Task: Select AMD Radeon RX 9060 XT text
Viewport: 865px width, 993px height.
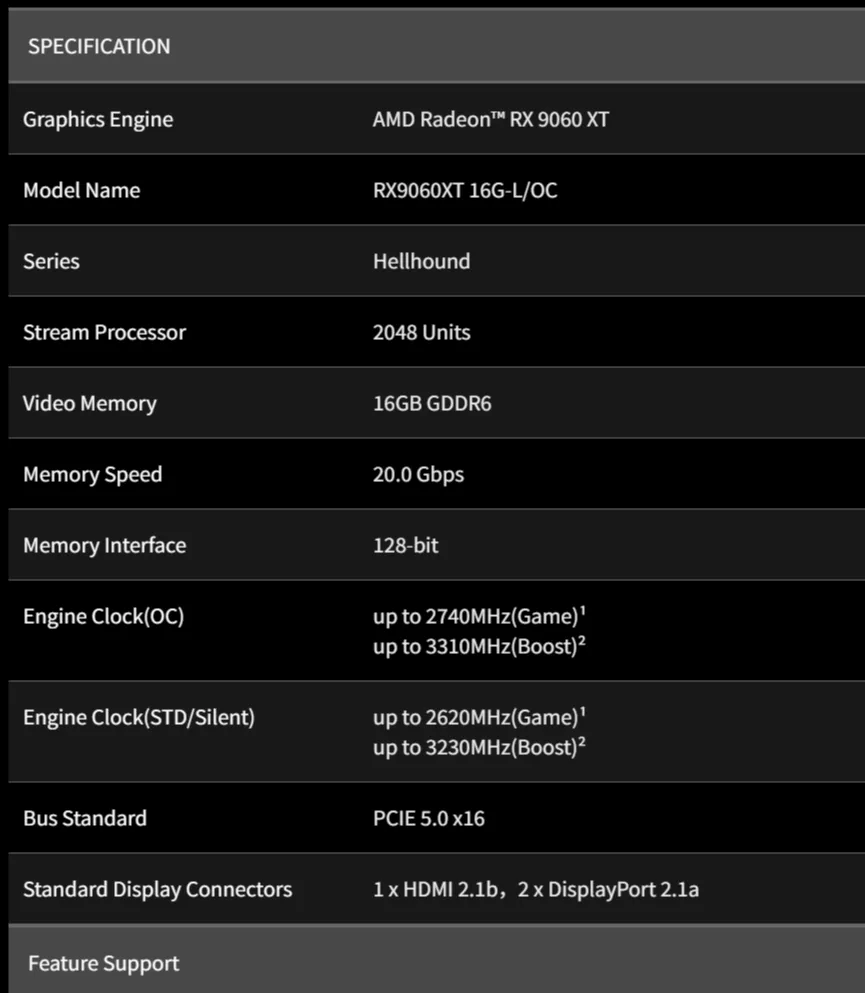Action: (490, 119)
